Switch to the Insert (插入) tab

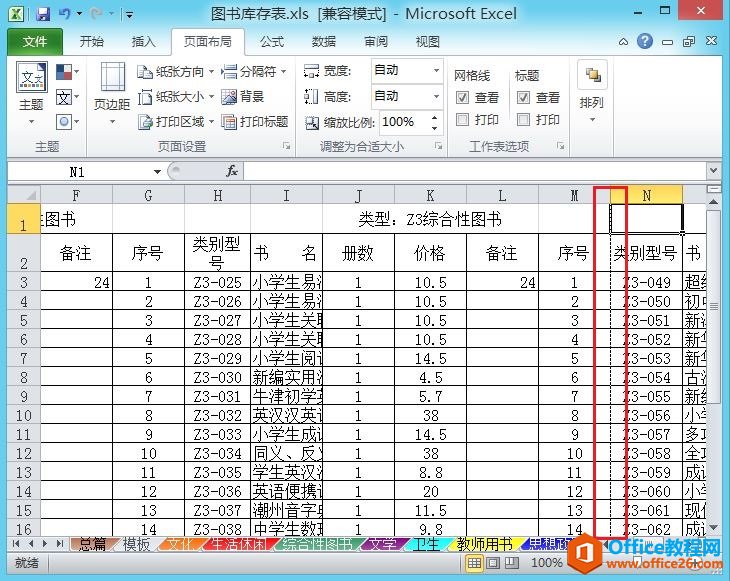[x=143, y=42]
